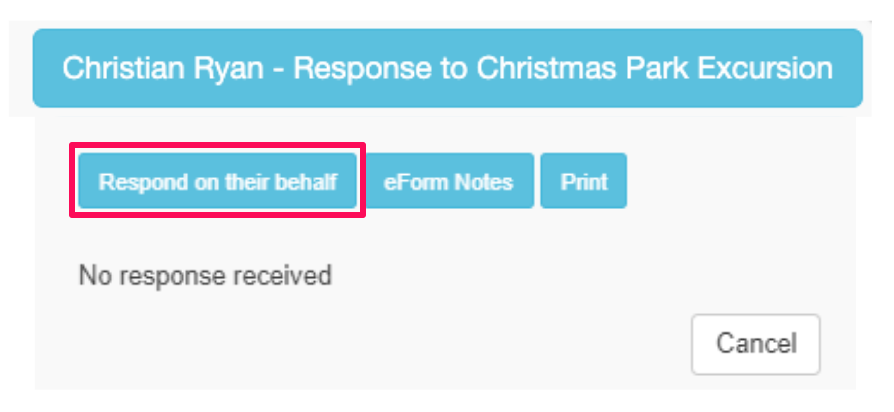Submit a response on Christian Ryan's behalf

(x=217, y=181)
